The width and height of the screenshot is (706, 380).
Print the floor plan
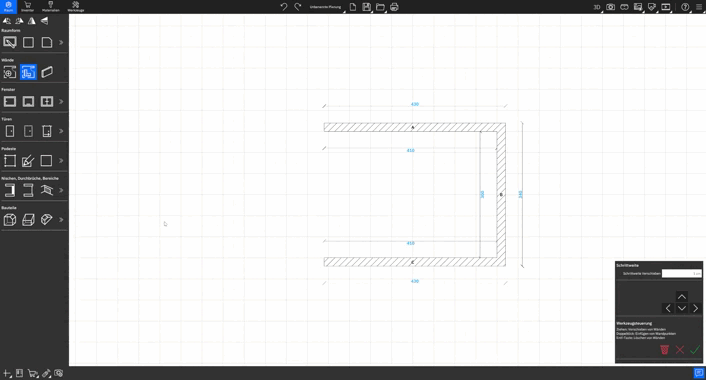[x=394, y=7]
